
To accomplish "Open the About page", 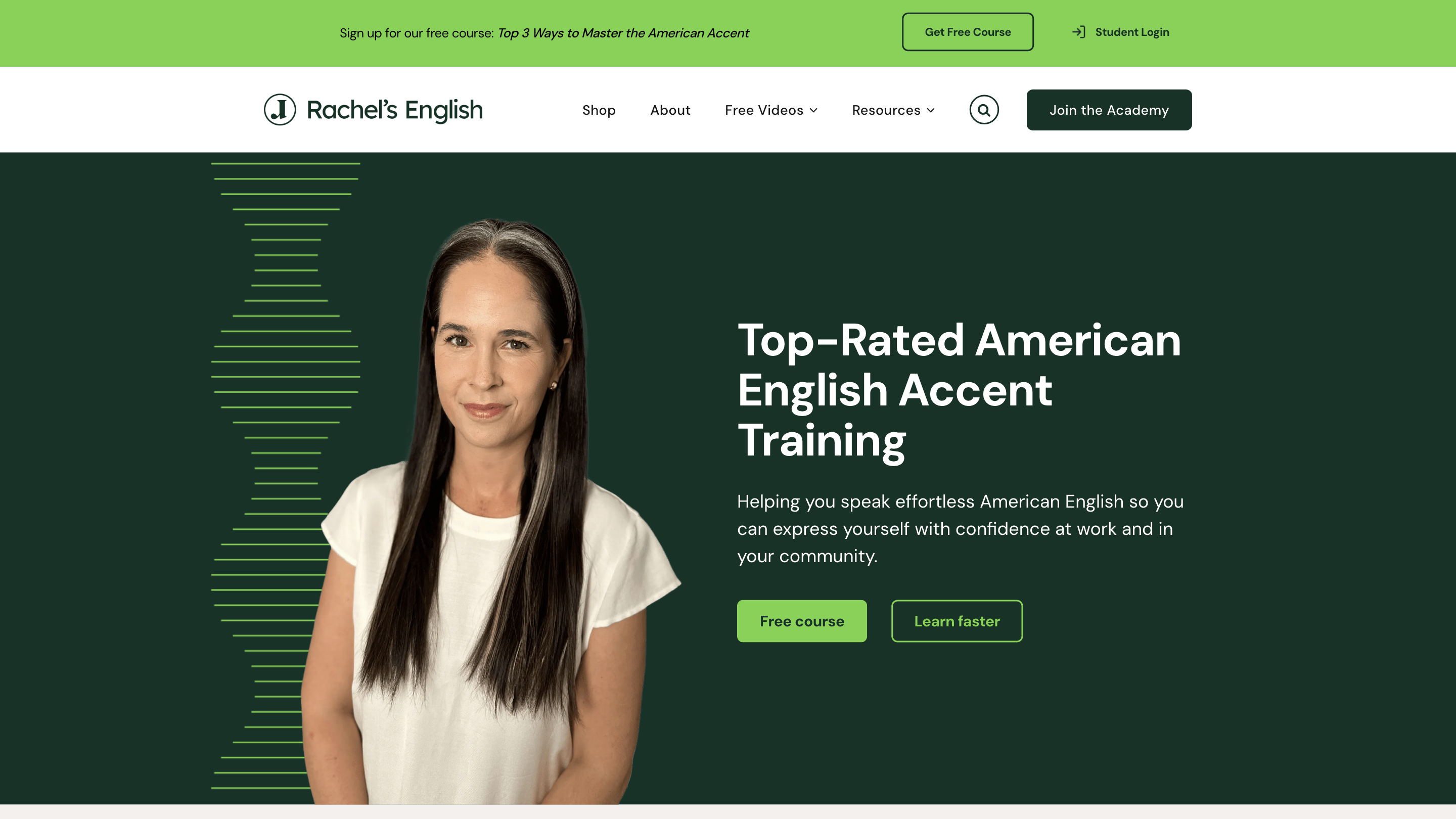I will click(670, 110).
